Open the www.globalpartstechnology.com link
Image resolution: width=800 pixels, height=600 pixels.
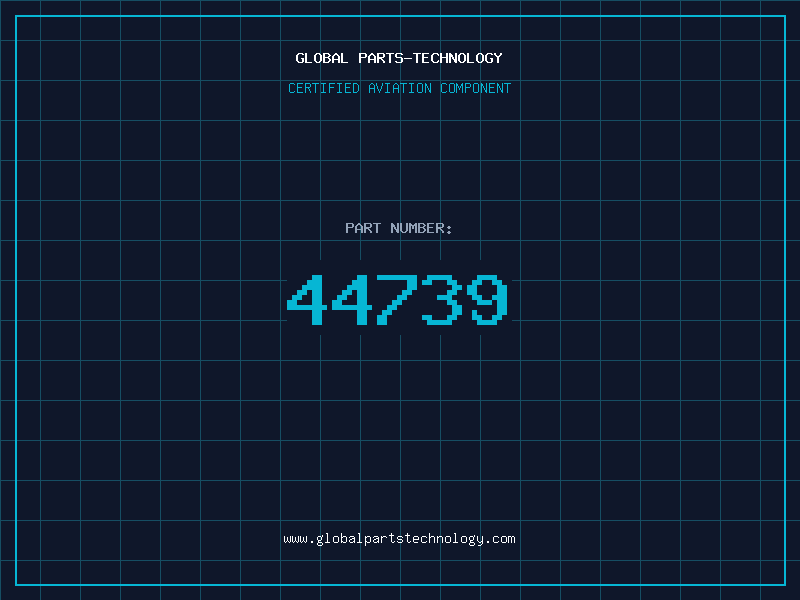point(399,539)
